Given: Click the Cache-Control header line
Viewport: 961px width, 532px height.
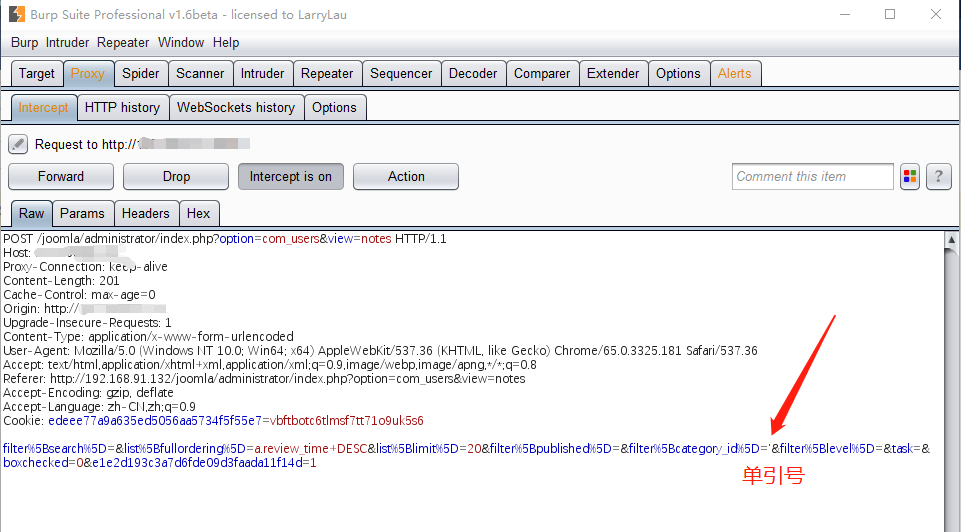Looking at the screenshot, I should click(x=80, y=295).
